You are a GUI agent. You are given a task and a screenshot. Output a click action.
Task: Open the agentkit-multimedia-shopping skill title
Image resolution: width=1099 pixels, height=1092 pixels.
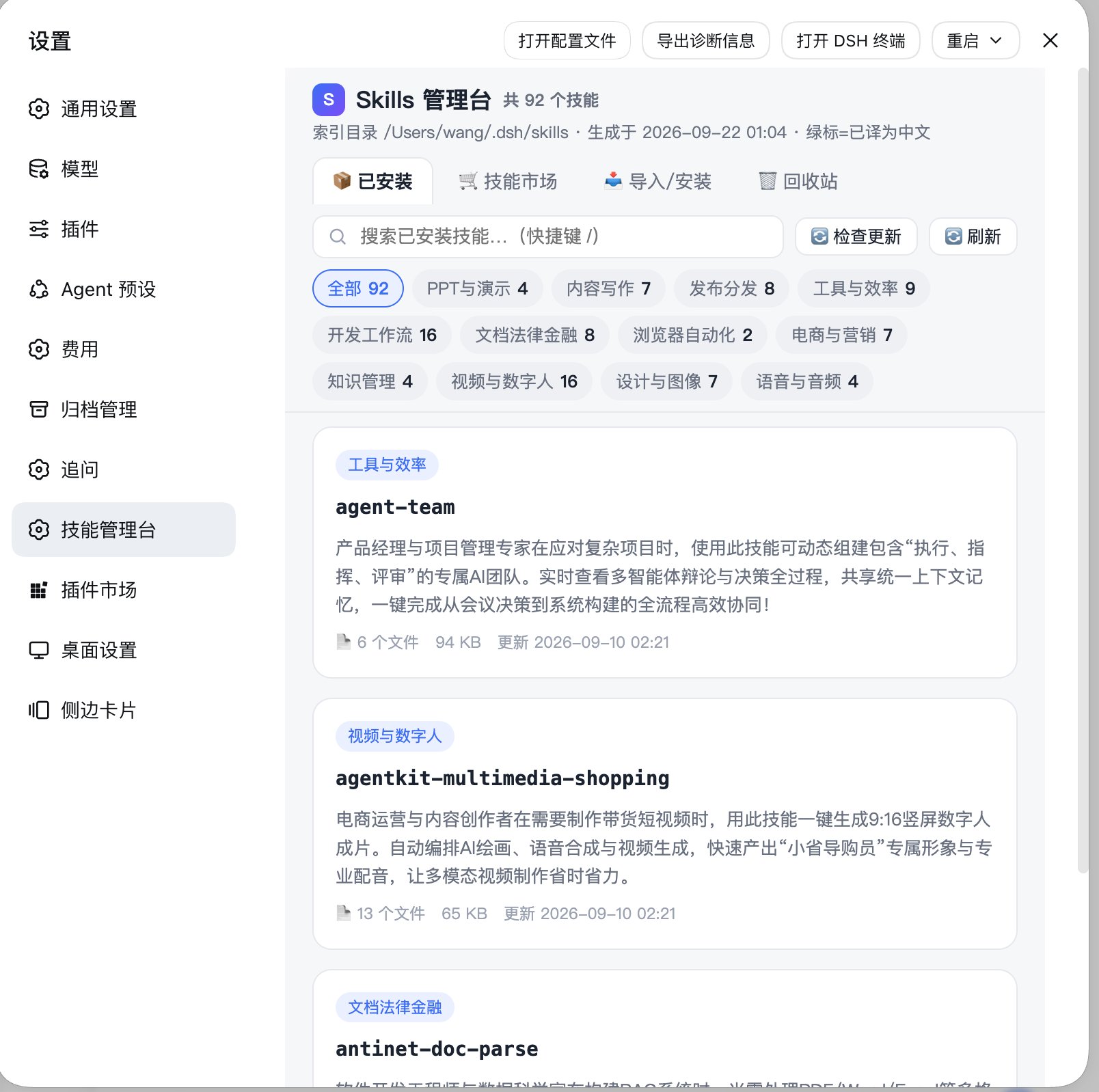(502, 778)
